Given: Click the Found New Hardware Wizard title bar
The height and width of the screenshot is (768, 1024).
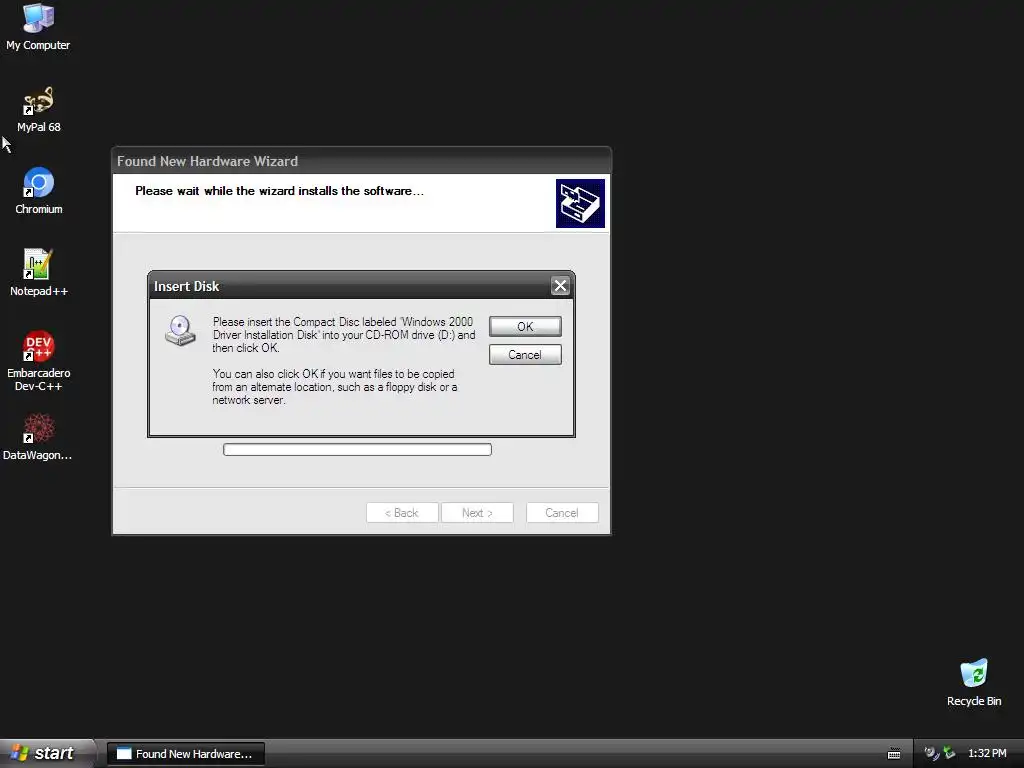Looking at the screenshot, I should tap(361, 161).
